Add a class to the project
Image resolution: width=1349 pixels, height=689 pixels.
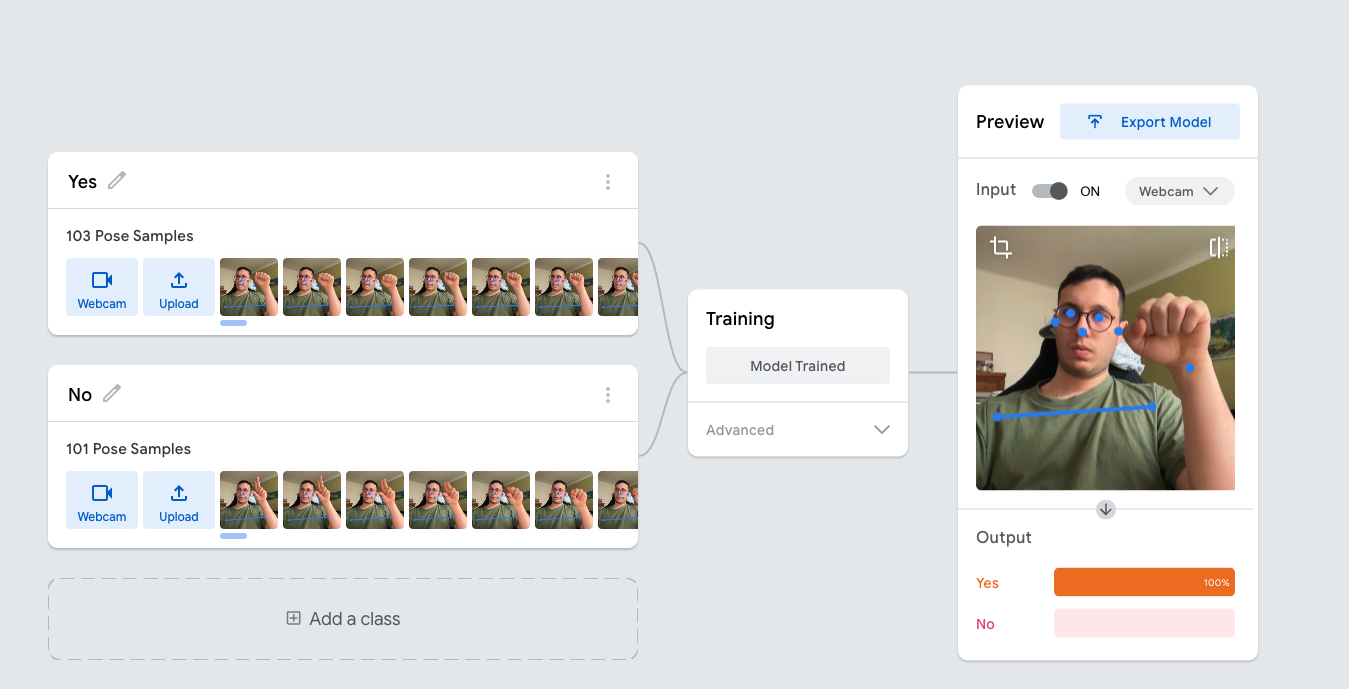[x=343, y=619]
